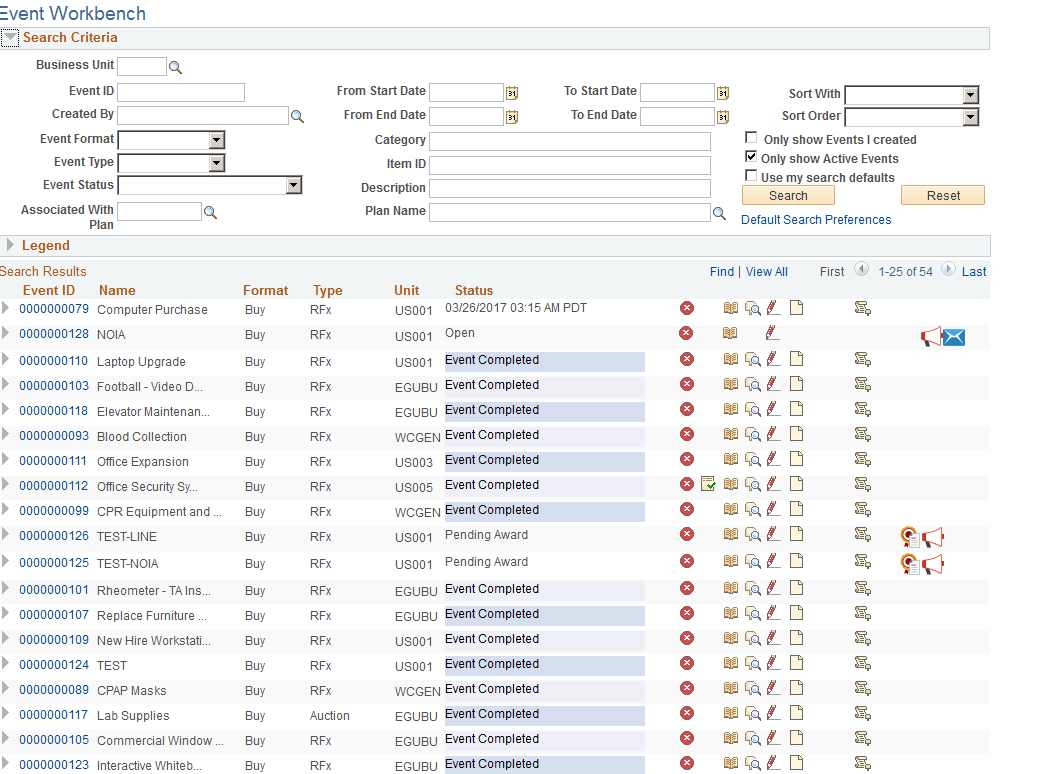Click the award icon on the TEST-LINE row
This screenshot has width=1041, height=774.
910,536
